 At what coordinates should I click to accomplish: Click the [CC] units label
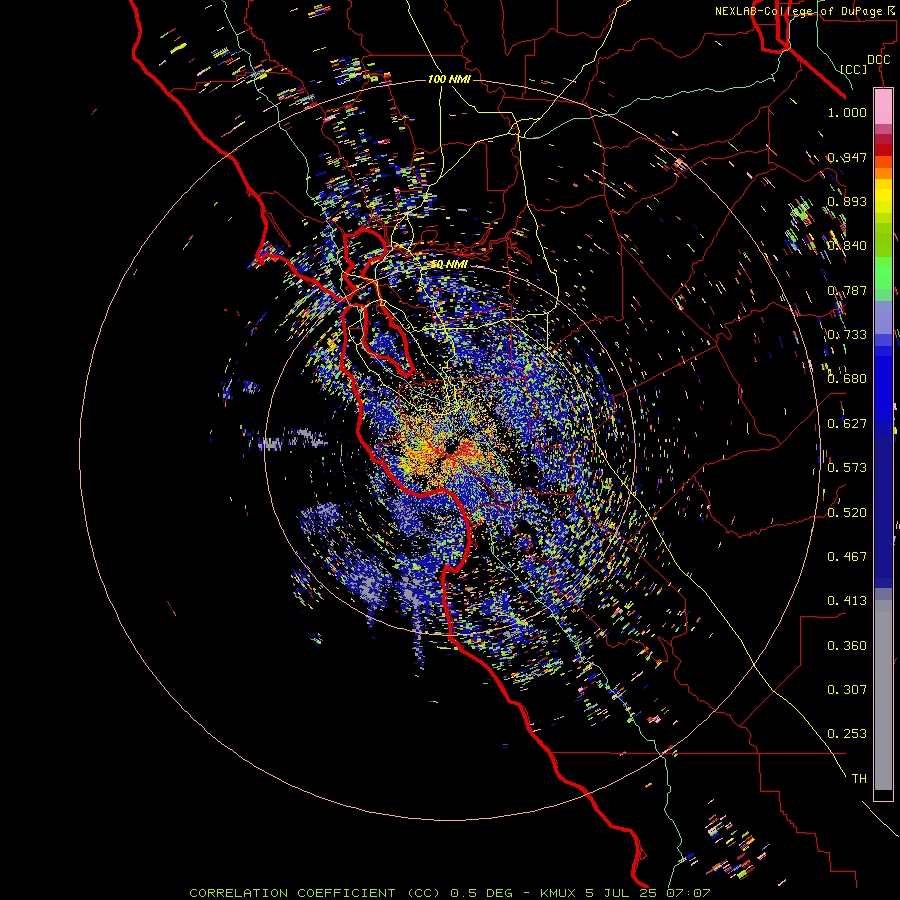tap(854, 69)
